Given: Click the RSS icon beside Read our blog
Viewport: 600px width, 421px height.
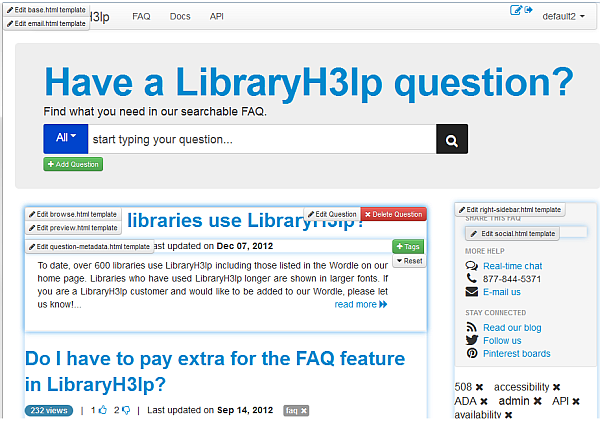Looking at the screenshot, I should [x=471, y=327].
